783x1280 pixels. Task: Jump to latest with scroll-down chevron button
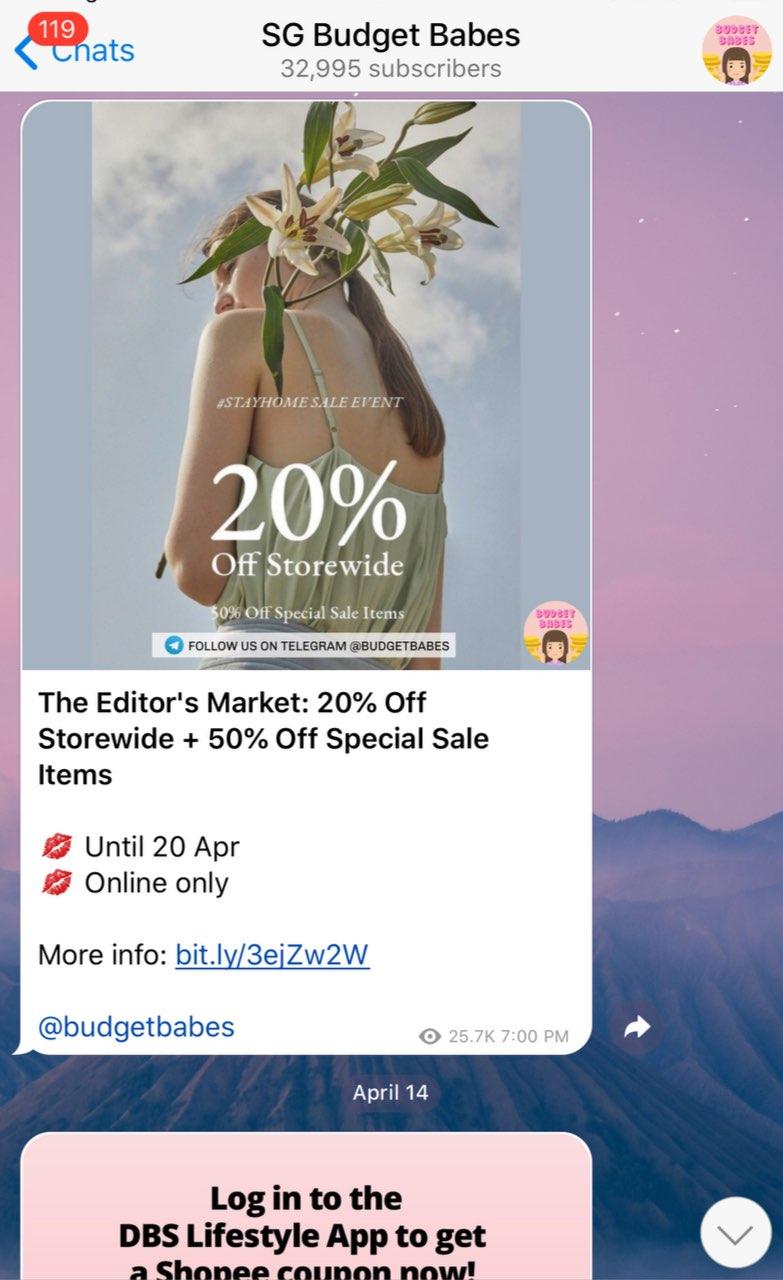736,1233
